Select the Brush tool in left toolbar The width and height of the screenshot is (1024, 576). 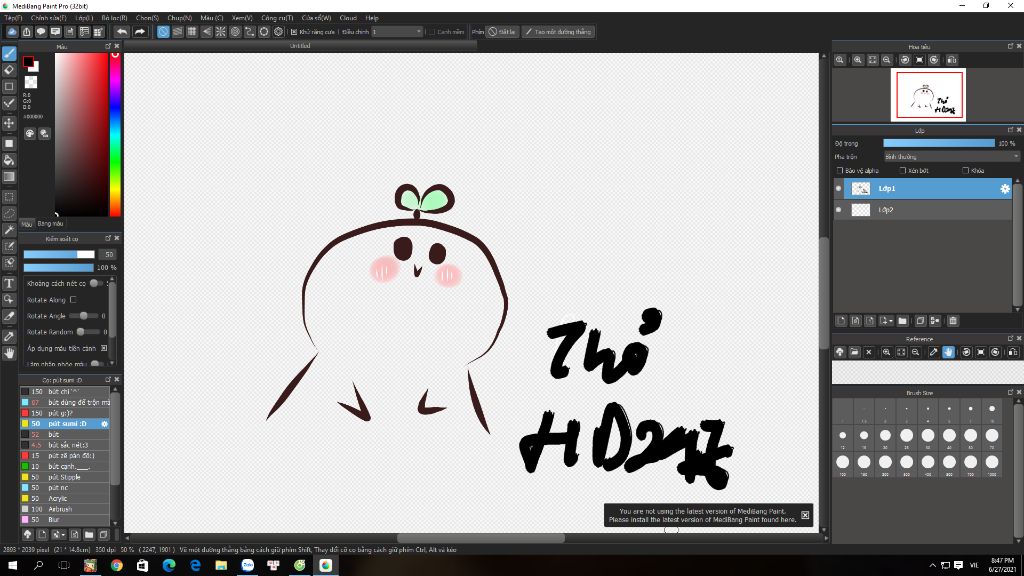coord(9,54)
